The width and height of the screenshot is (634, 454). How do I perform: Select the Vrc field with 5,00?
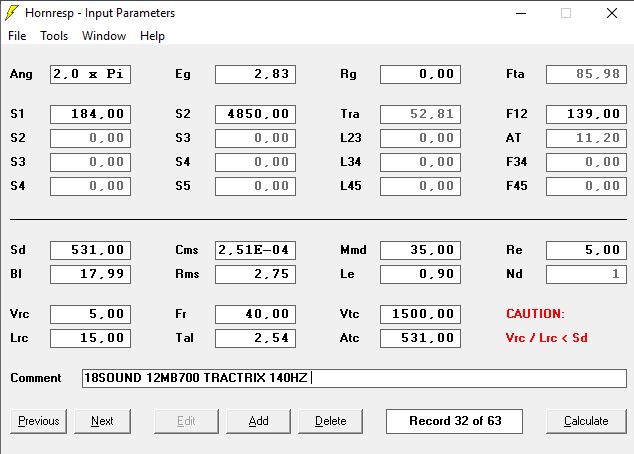[90, 314]
